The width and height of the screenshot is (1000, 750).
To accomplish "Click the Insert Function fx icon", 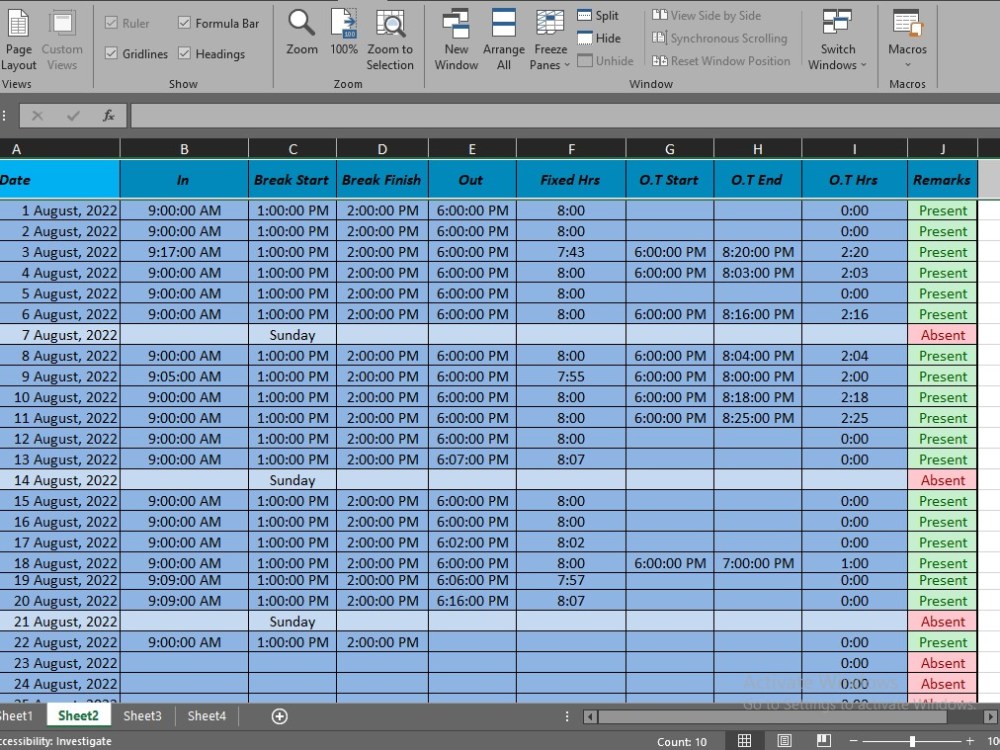I will click(108, 115).
